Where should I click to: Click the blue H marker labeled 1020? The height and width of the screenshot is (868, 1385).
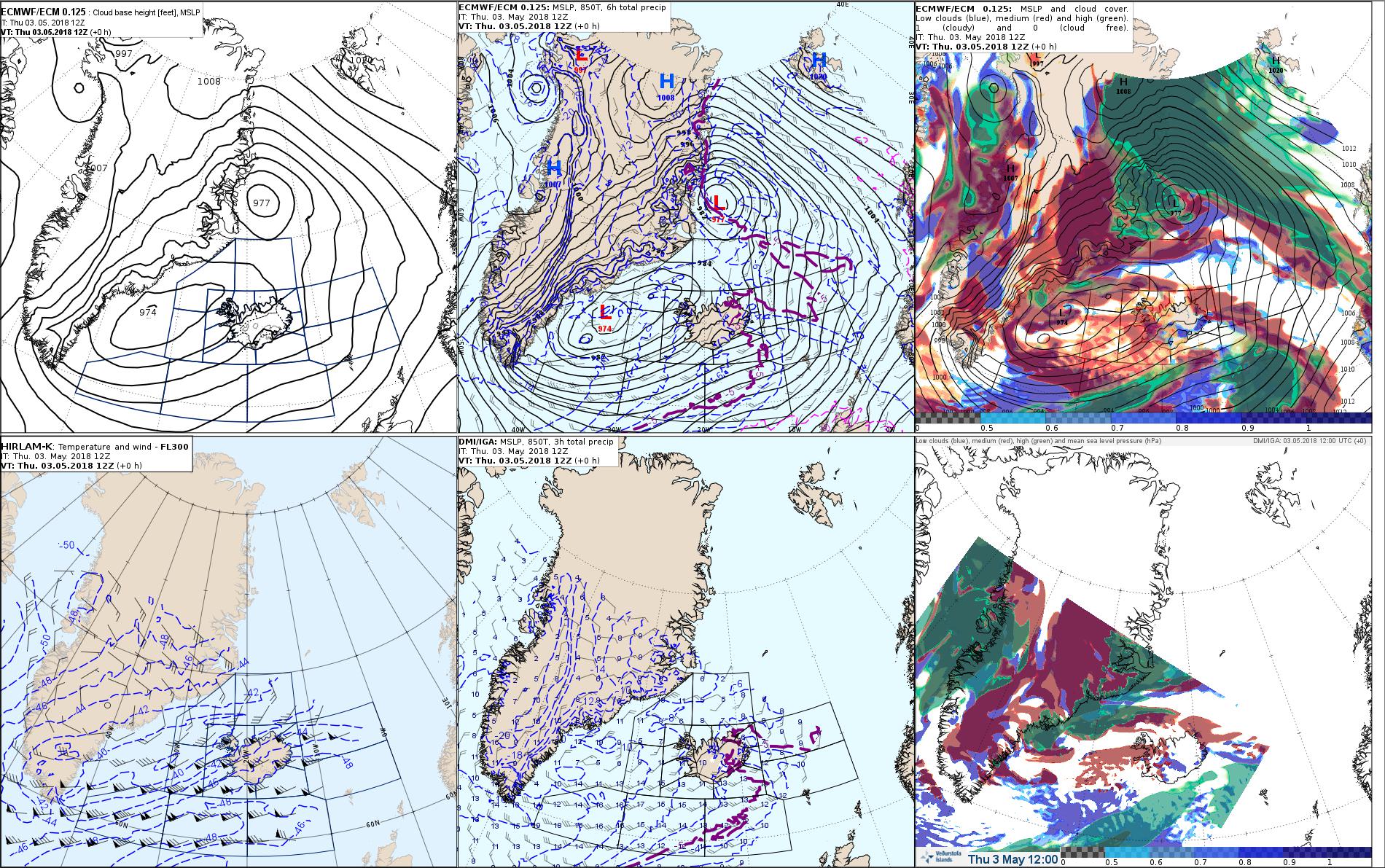tap(819, 60)
